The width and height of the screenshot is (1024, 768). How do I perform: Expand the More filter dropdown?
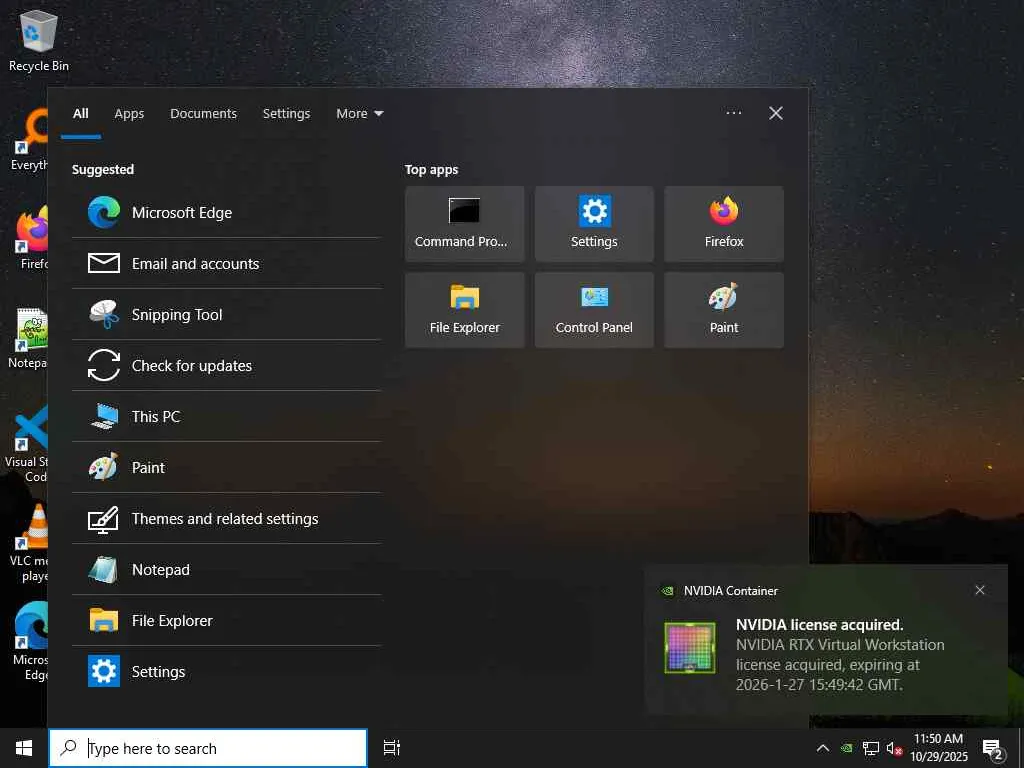359,114
